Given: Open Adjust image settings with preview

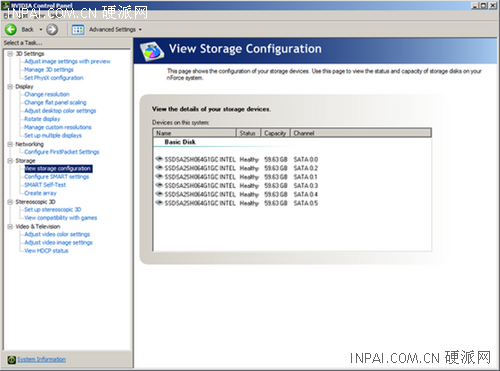Looking at the screenshot, I should pos(67,61).
